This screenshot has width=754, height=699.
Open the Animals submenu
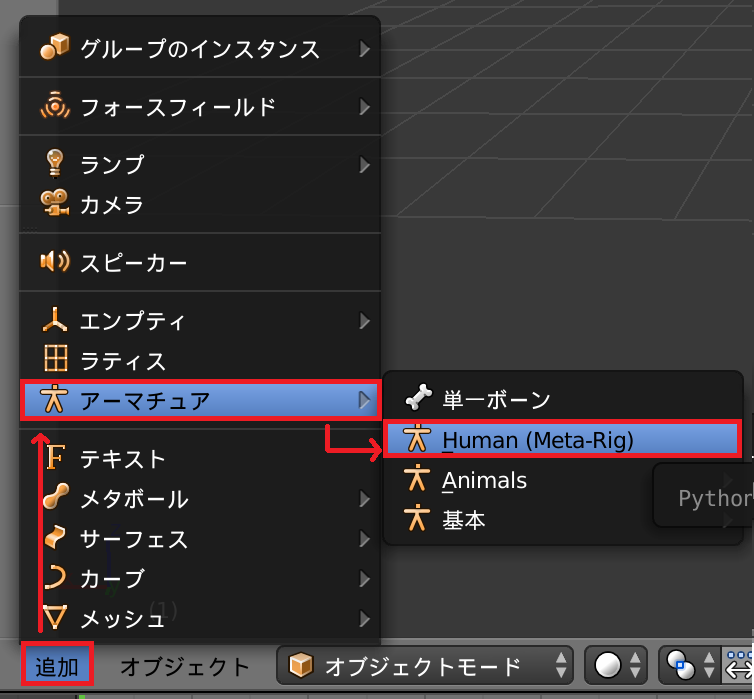pyautogui.click(x=563, y=480)
